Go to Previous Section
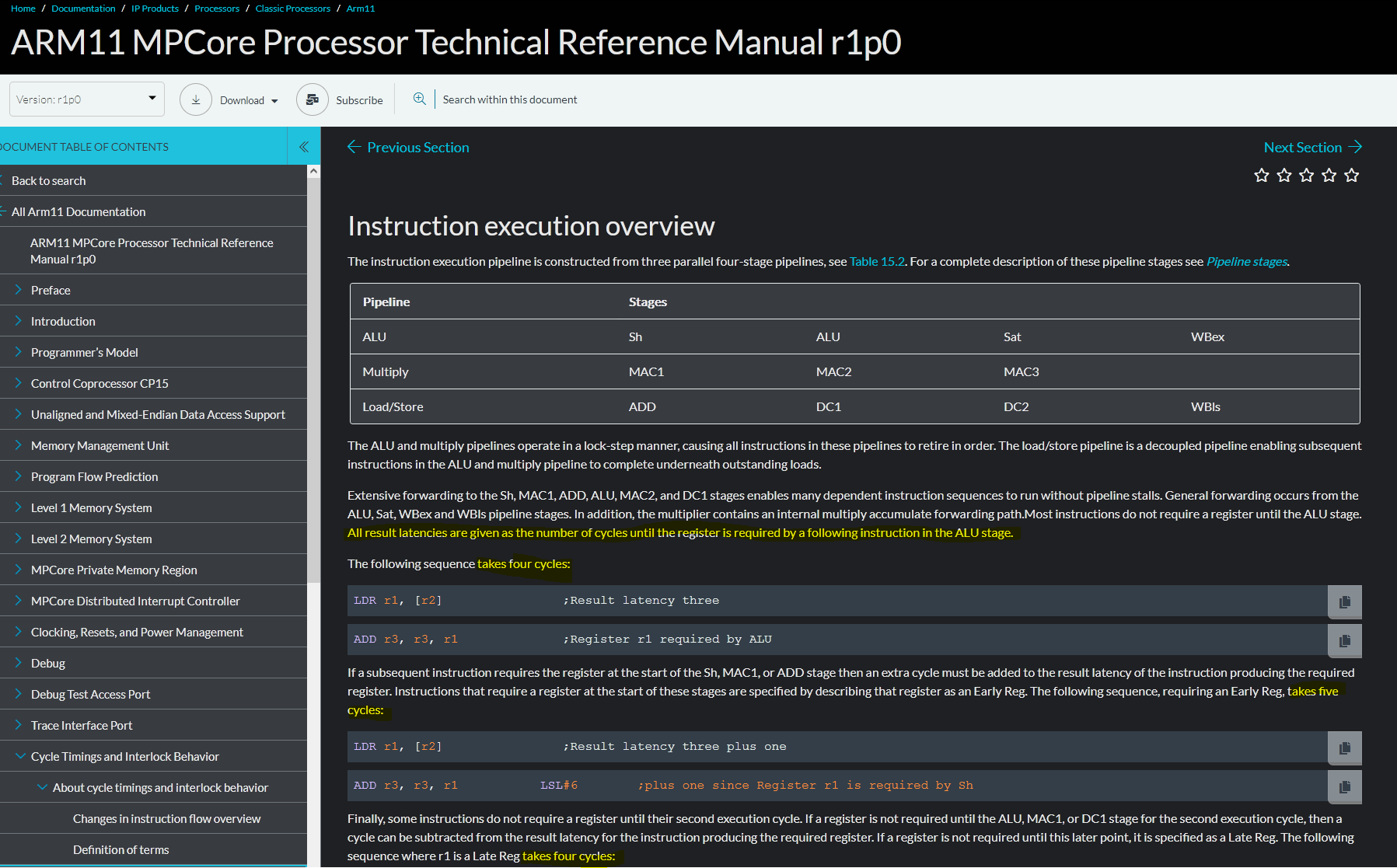The width and height of the screenshot is (1397, 868). (x=417, y=147)
